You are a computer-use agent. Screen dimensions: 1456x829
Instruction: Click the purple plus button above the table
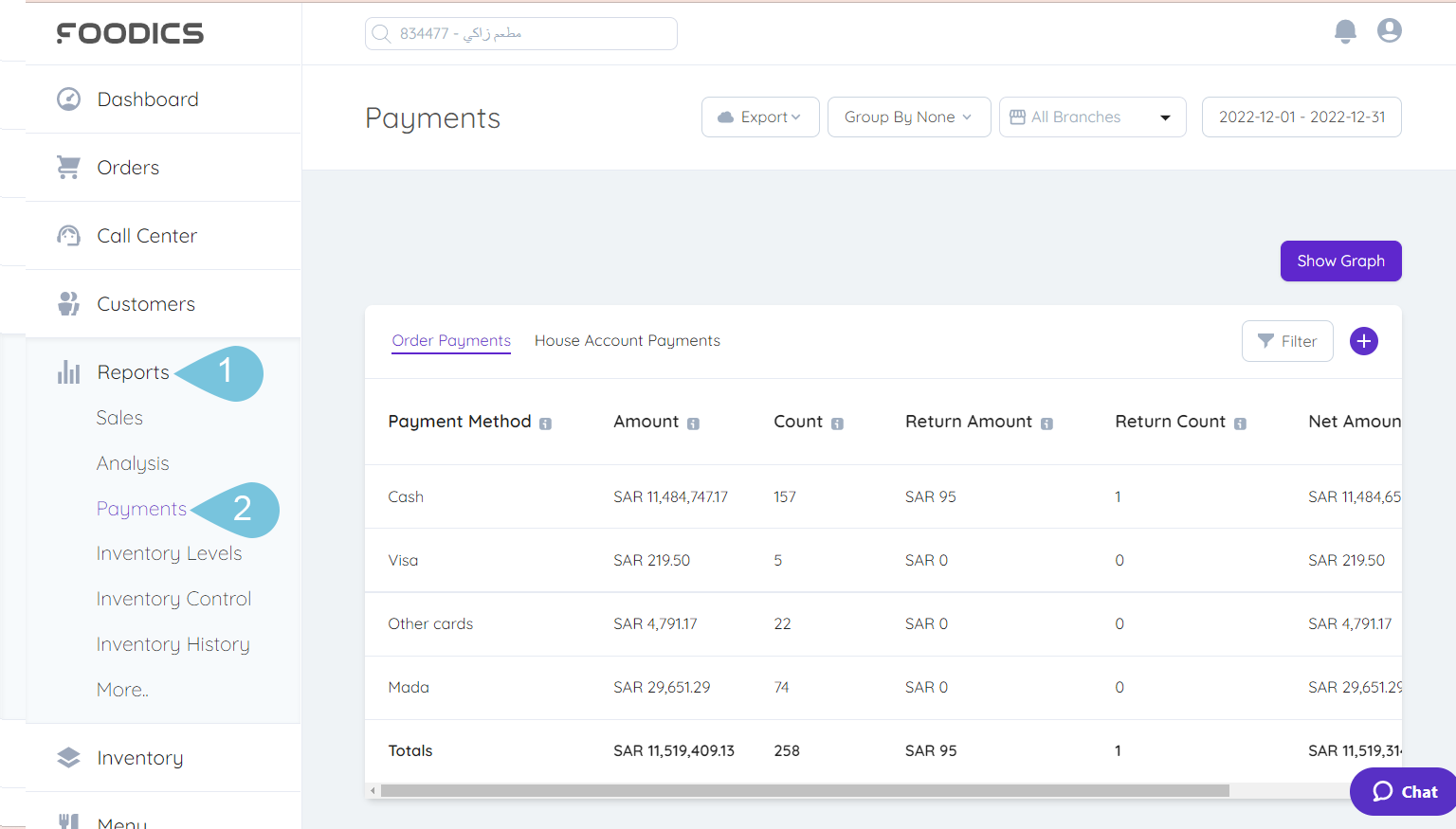pyautogui.click(x=1363, y=340)
